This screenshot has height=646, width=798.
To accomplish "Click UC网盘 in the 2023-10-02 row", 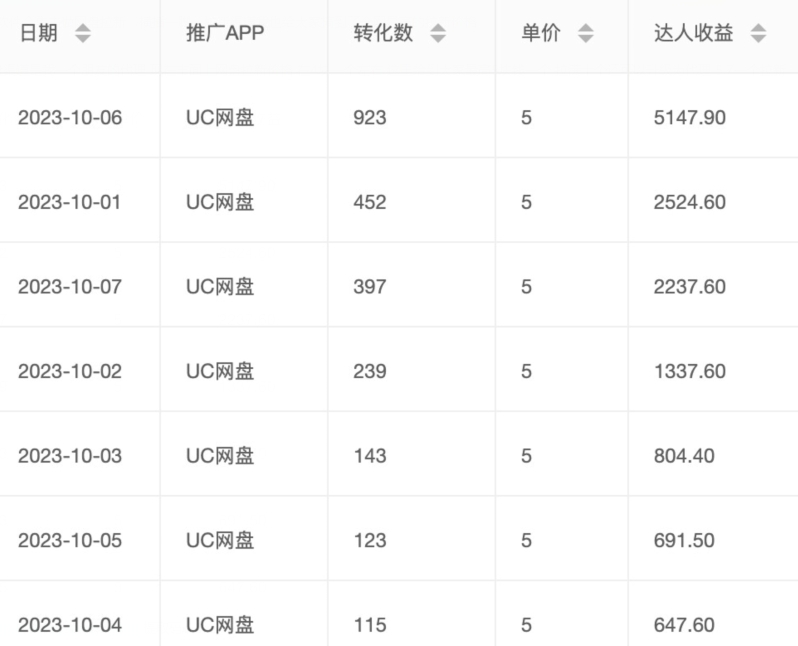I will pos(220,371).
